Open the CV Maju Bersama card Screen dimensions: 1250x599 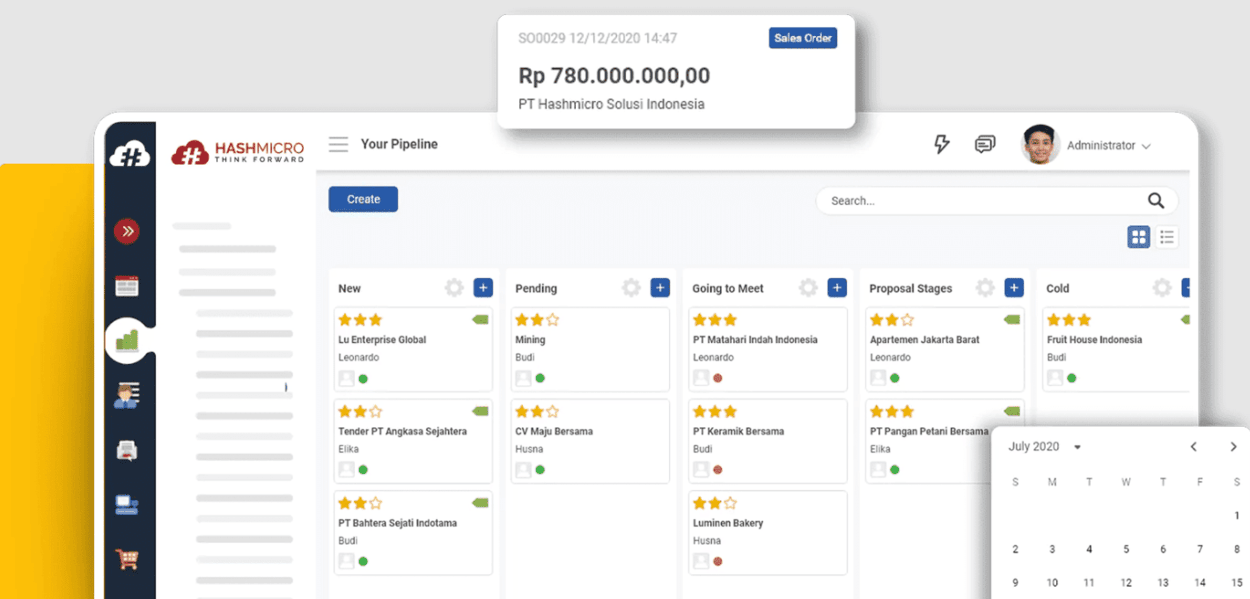590,441
